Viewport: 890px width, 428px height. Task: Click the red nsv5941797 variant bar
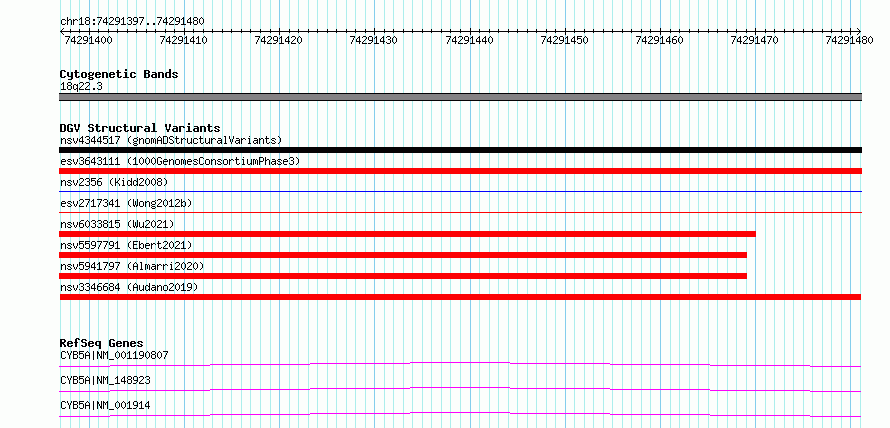pos(403,276)
